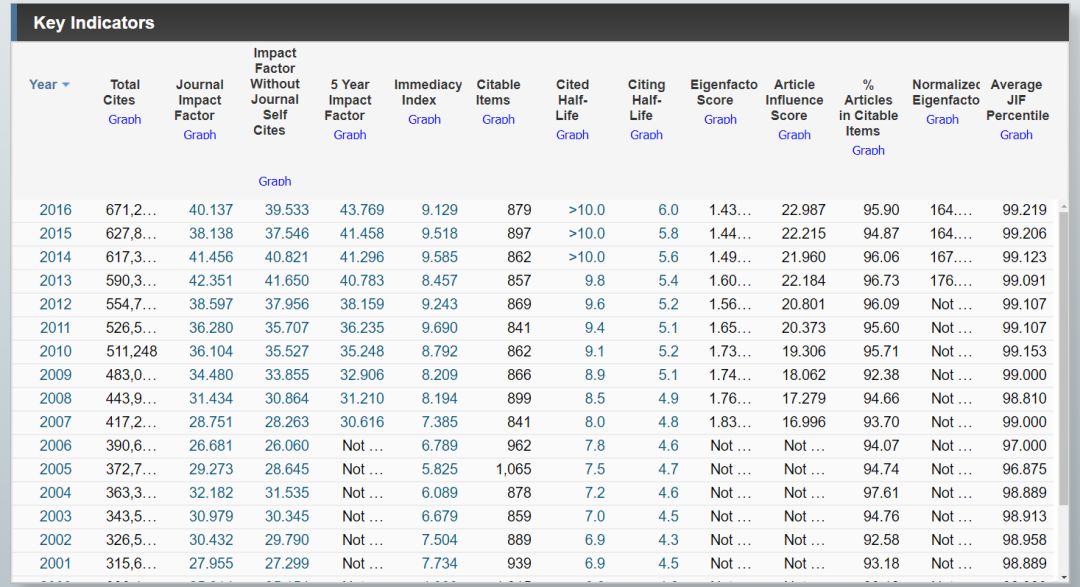Screen dimensions: 1080x587
Task: Open Graph link under Citable Items
Action: point(498,120)
